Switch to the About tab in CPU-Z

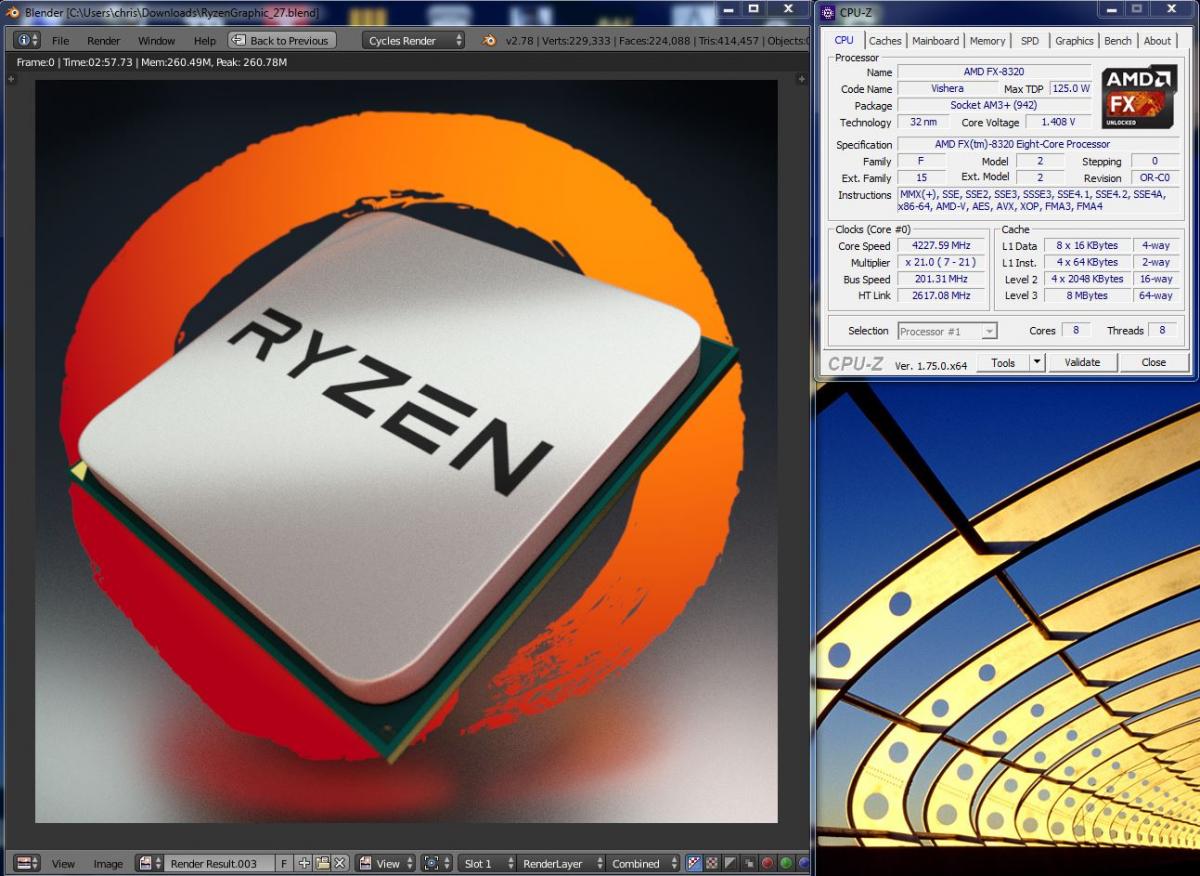(1158, 41)
